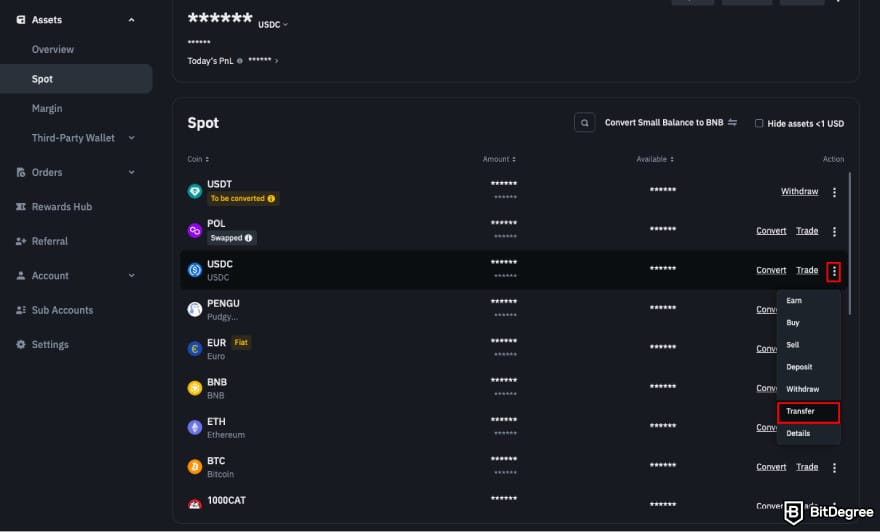Click the USDC coin icon
The height and width of the screenshot is (532, 880).
point(195,270)
